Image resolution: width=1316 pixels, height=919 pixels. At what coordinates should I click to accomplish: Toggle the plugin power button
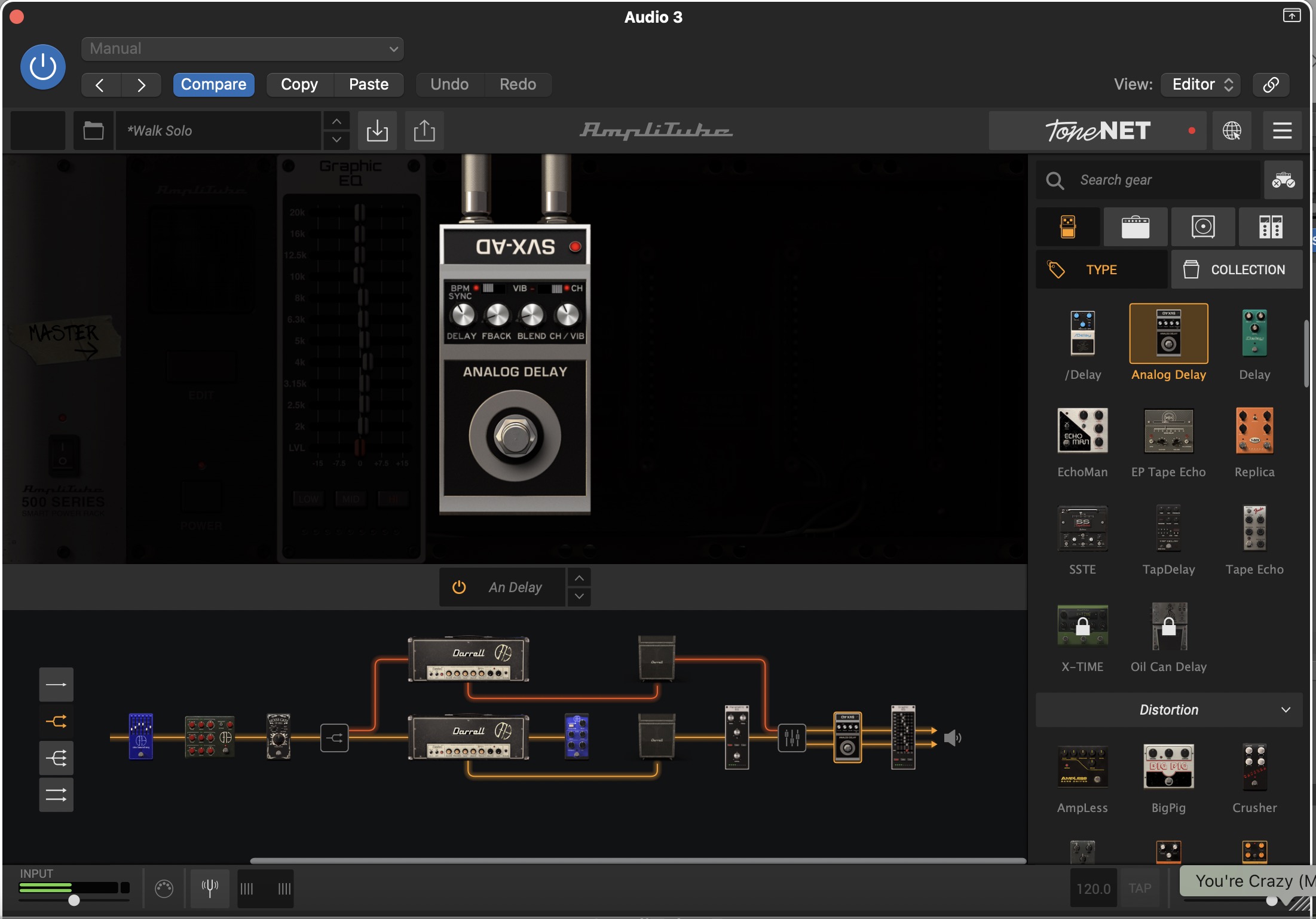(42, 66)
